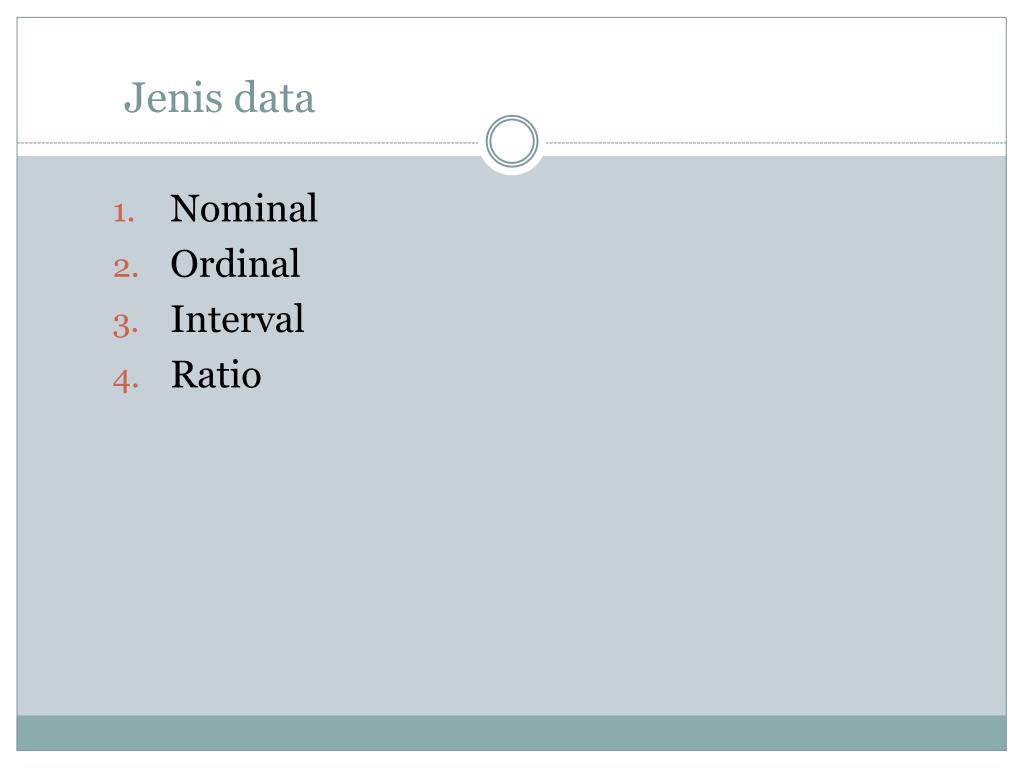Screen dimensions: 1024x768
Task: Click the red list number "1."
Action: [x=124, y=213]
